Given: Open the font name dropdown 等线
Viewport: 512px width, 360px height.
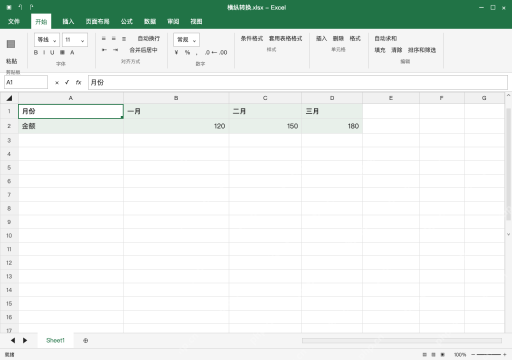Looking at the screenshot, I should tap(47, 40).
